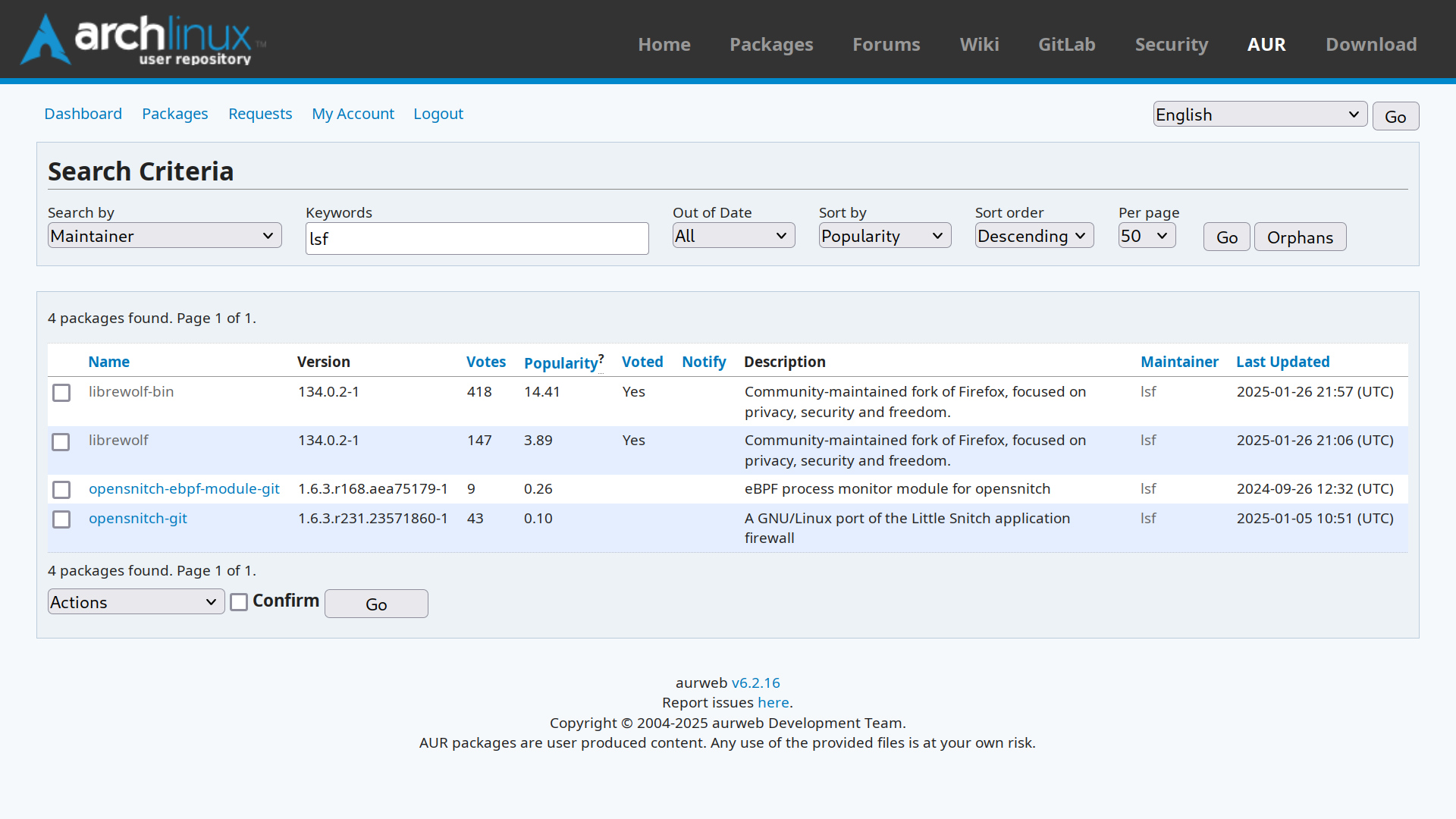Click the Orphans button
The width and height of the screenshot is (1456, 819).
coord(1300,237)
